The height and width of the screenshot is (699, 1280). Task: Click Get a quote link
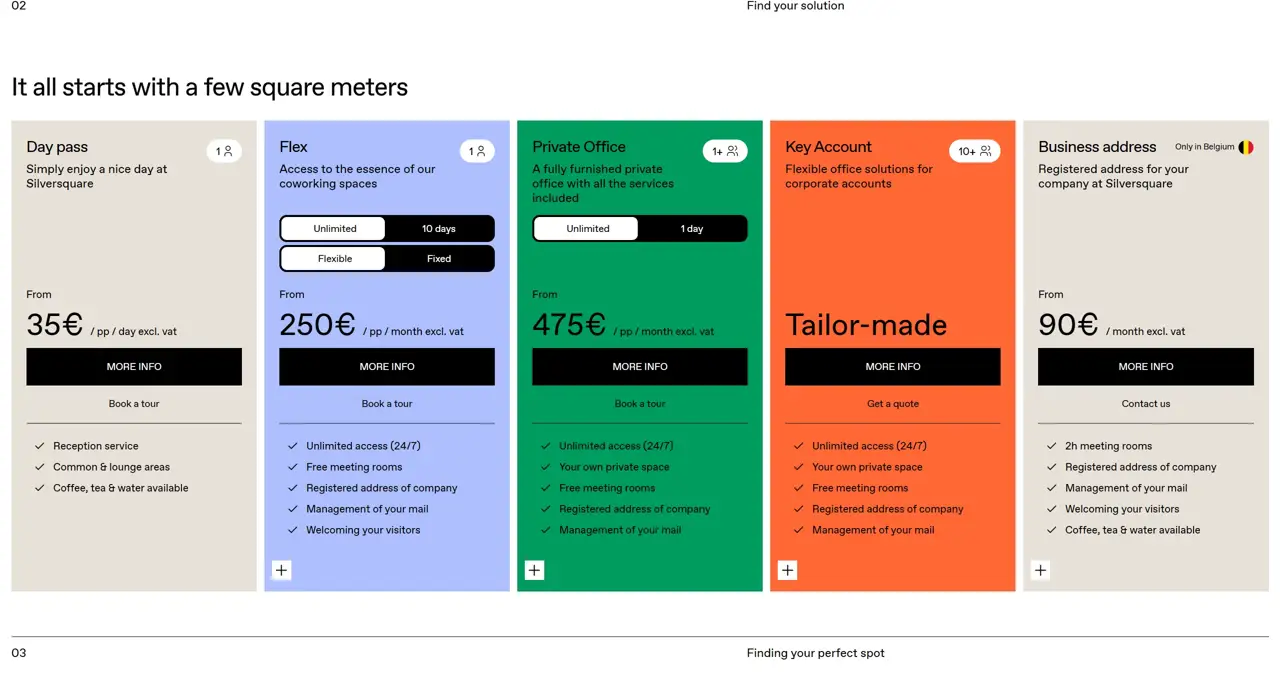point(892,404)
